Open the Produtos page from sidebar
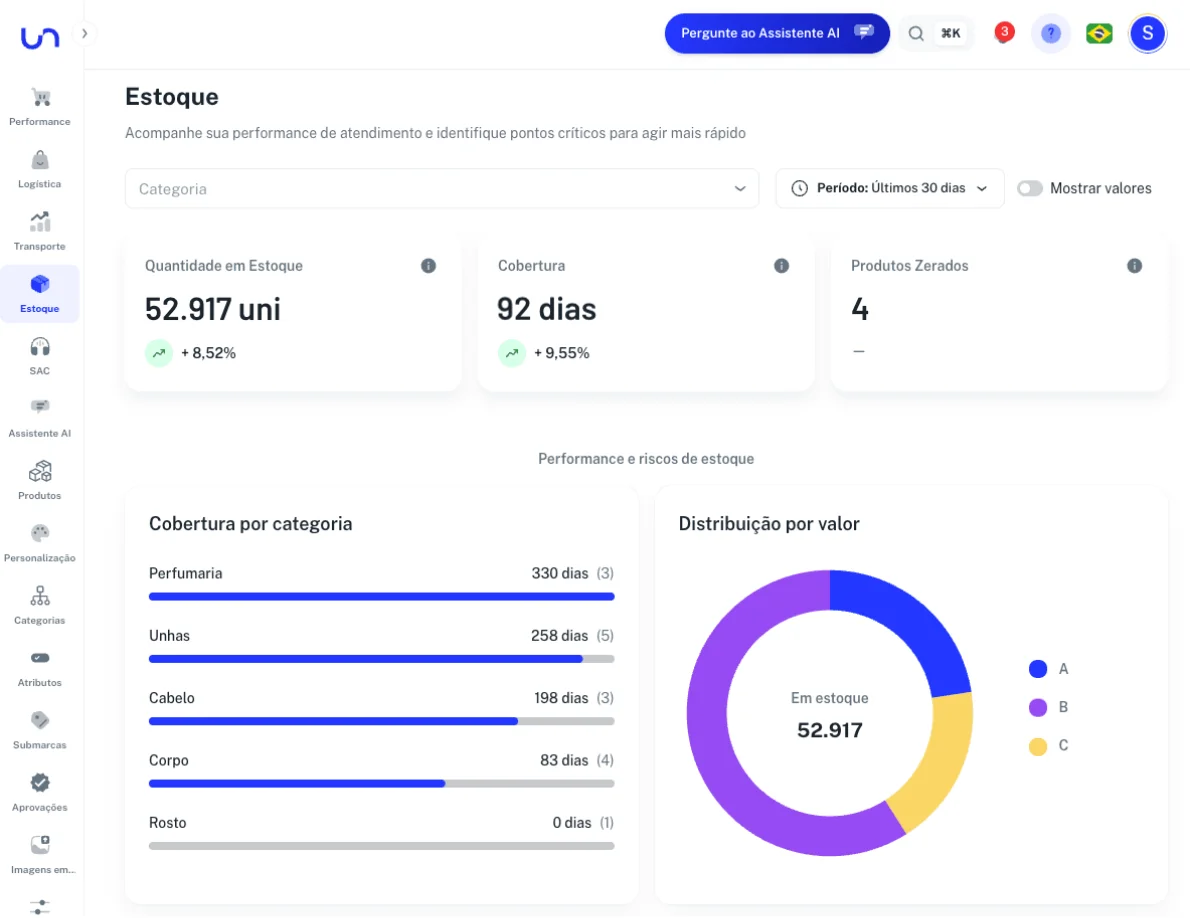The image size is (1190, 918). 40,480
